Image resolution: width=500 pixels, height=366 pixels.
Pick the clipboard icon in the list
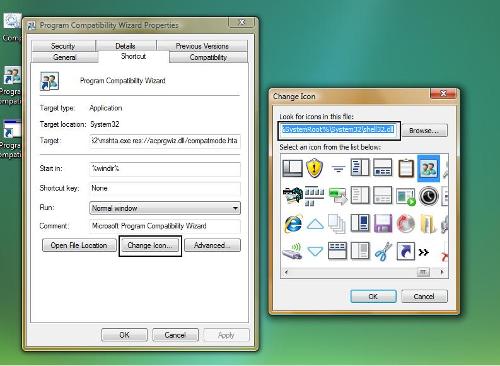point(406,168)
